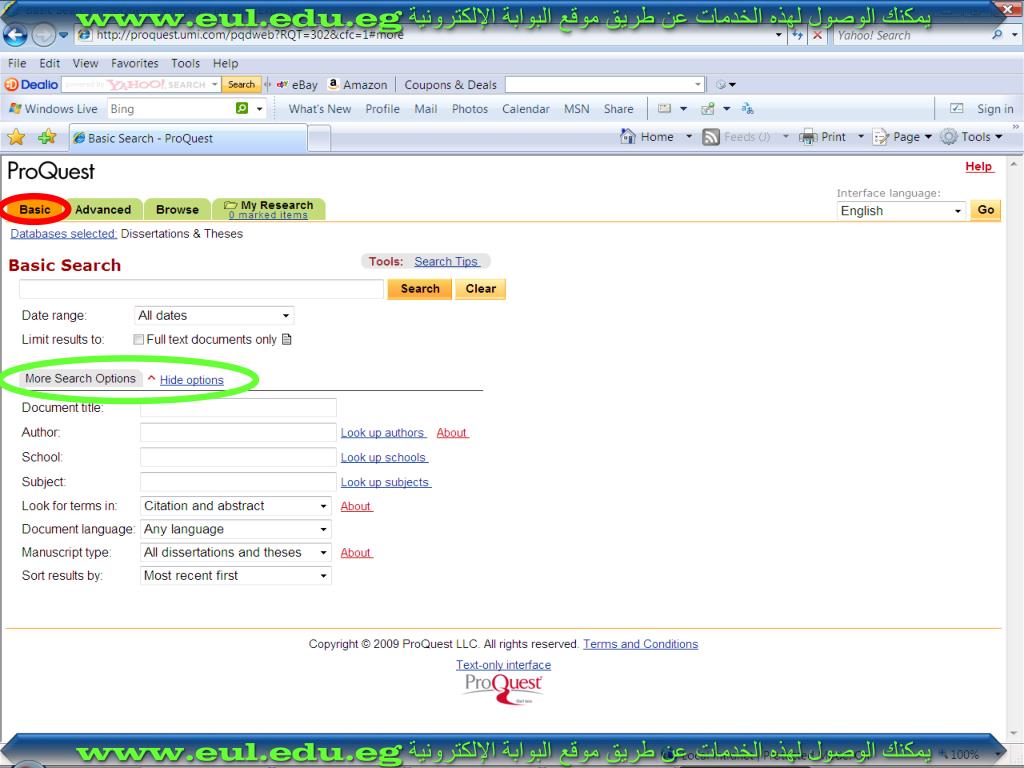Click the Author input field
Image resolution: width=1024 pixels, height=768 pixels.
click(x=238, y=432)
